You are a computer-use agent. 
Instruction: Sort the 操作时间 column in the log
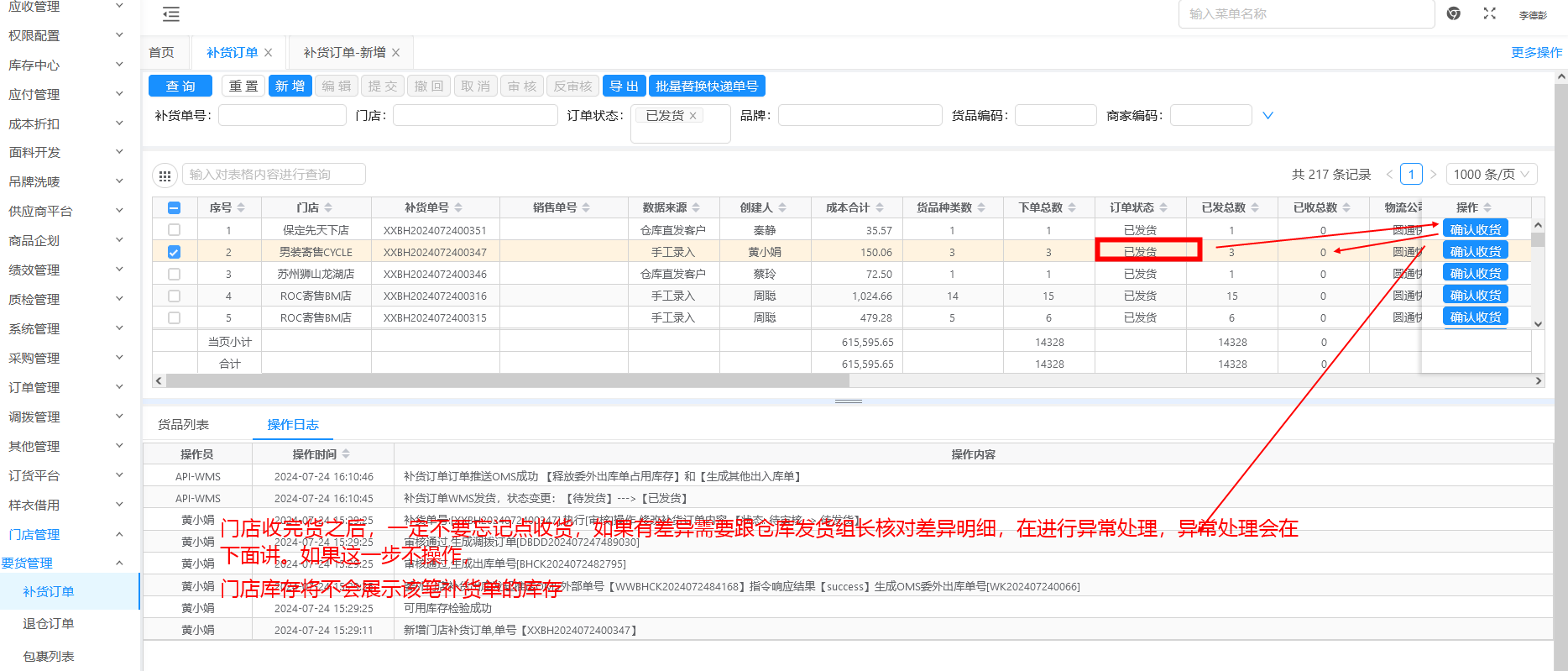[346, 454]
